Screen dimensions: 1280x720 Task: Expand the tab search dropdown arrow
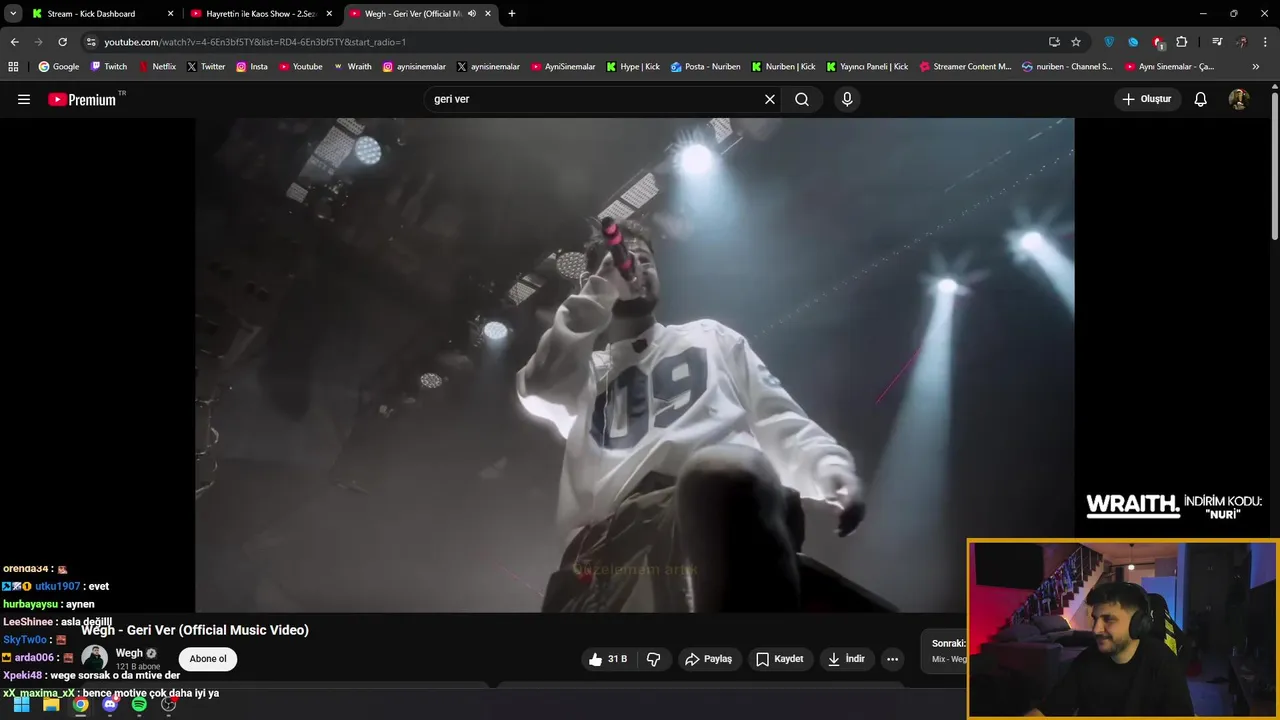[x=13, y=14]
